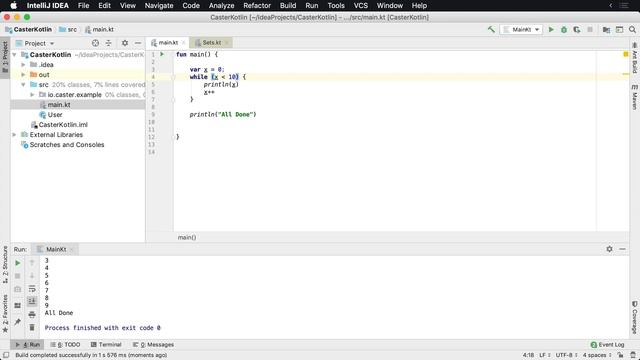Click the Stop toolbar button

click(590, 29)
